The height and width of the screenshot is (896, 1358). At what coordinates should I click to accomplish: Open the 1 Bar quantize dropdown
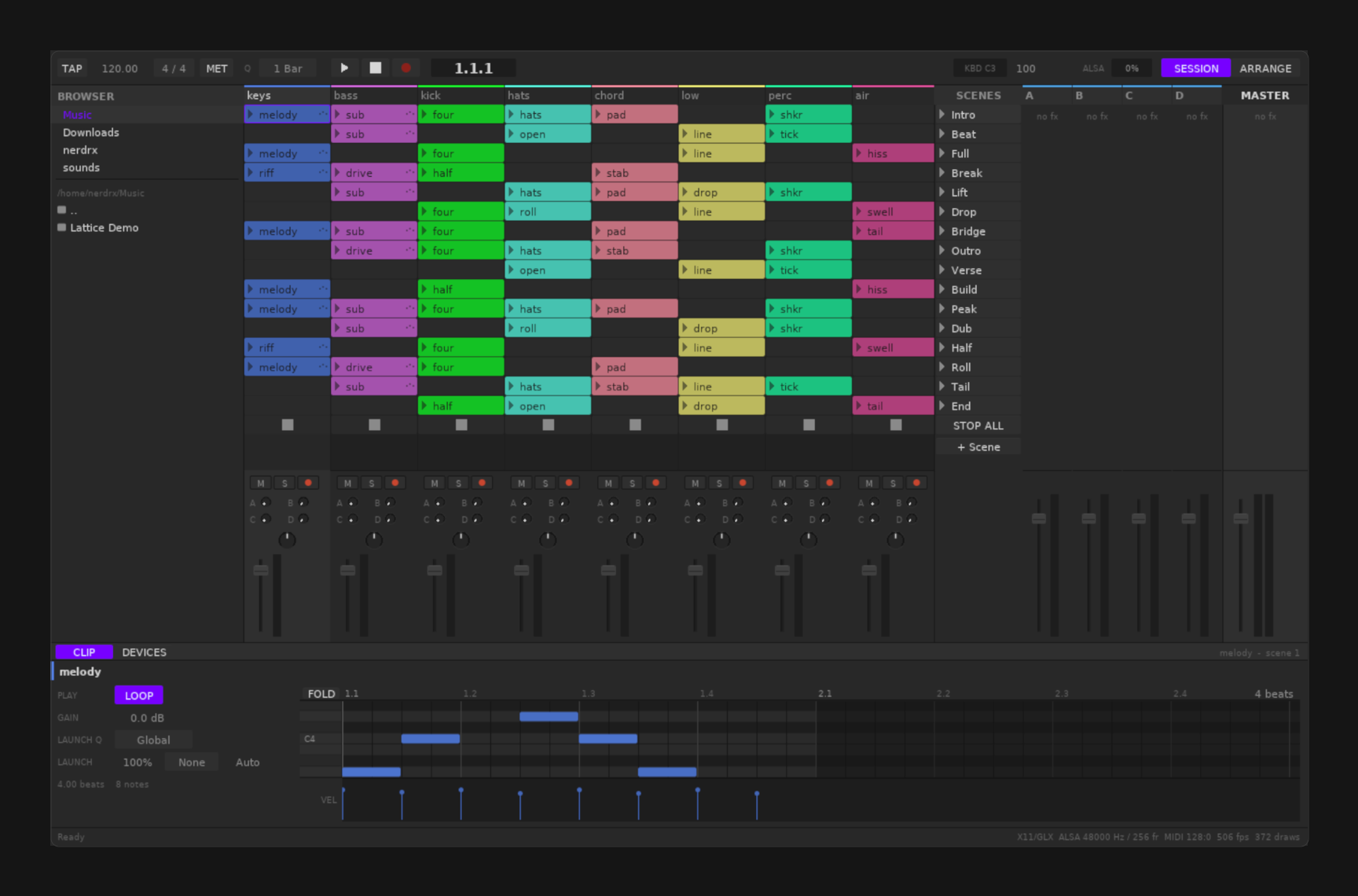(x=288, y=68)
